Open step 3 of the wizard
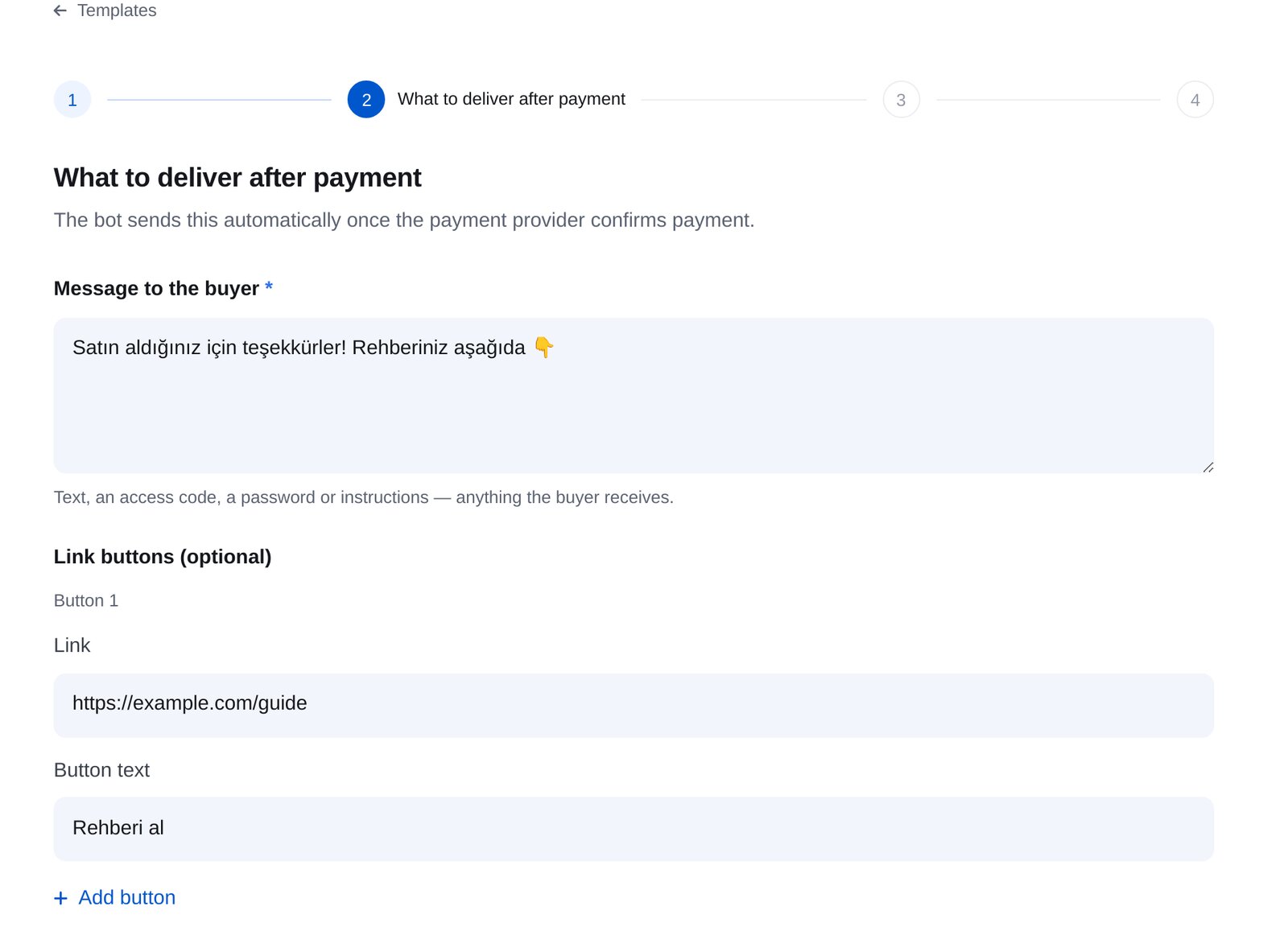The height and width of the screenshot is (939, 1288). pos(902,100)
